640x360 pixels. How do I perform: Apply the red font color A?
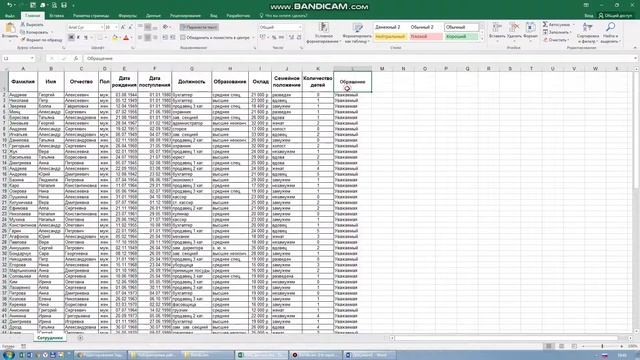point(126,38)
